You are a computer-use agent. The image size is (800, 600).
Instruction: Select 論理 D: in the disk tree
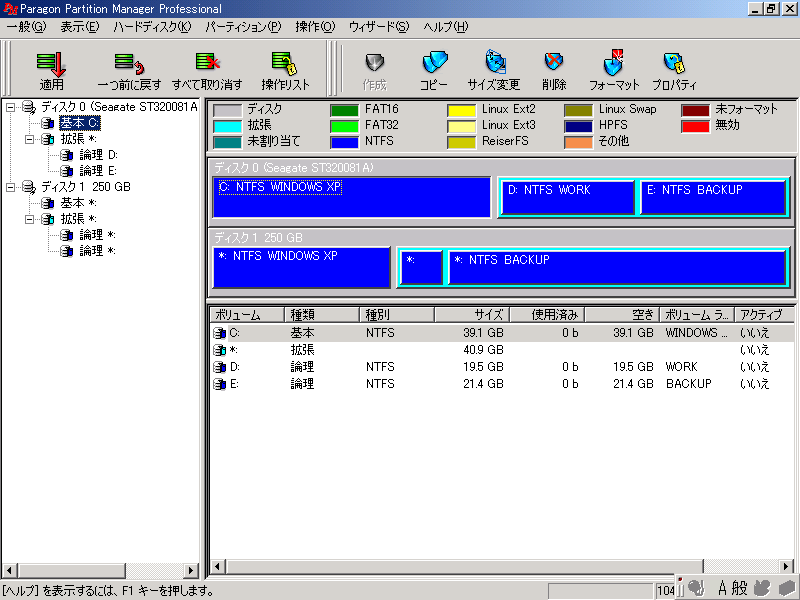pos(98,155)
